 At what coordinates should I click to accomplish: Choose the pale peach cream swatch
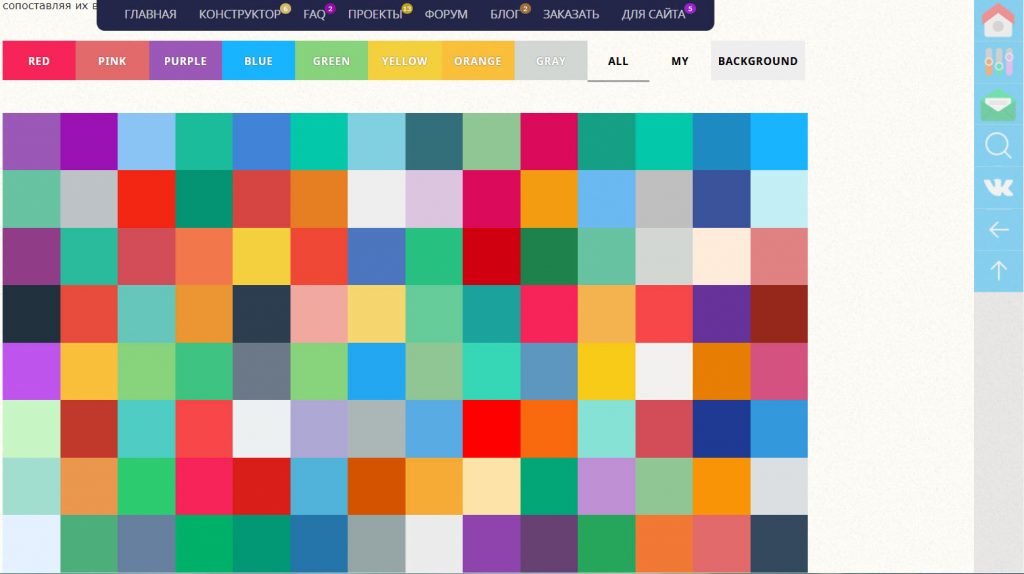pyautogui.click(x=722, y=257)
